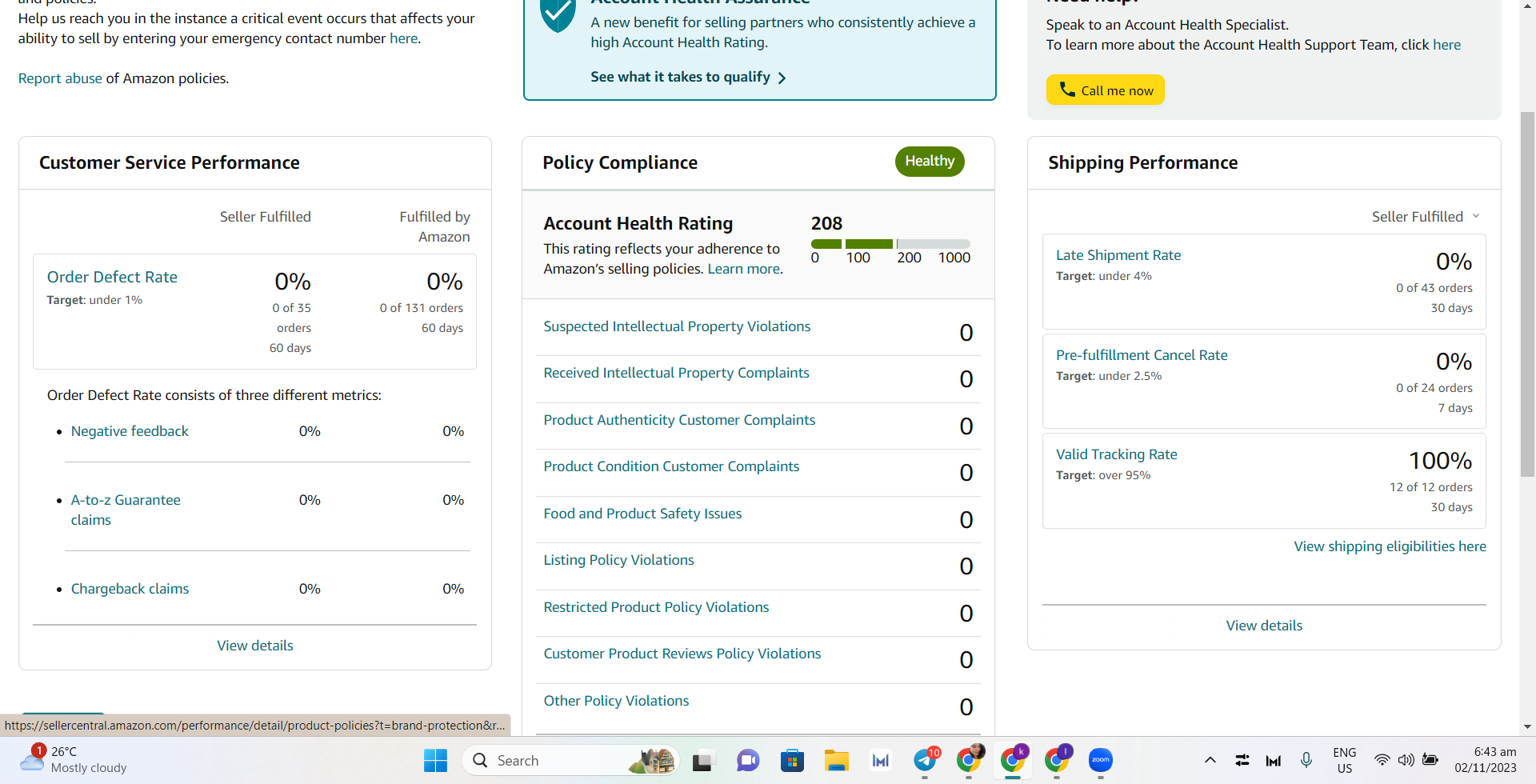The image size is (1536, 784).
Task: Click the '0 of 131 orders' text
Action: click(421, 308)
